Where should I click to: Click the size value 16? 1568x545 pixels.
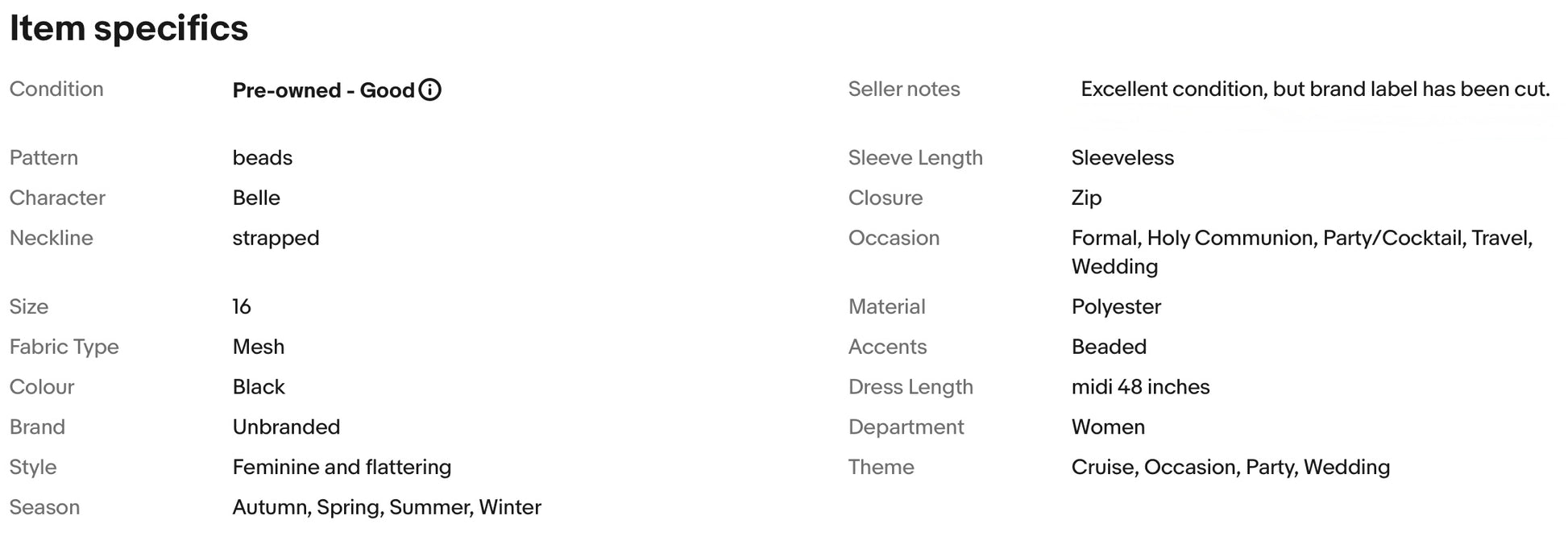242,307
